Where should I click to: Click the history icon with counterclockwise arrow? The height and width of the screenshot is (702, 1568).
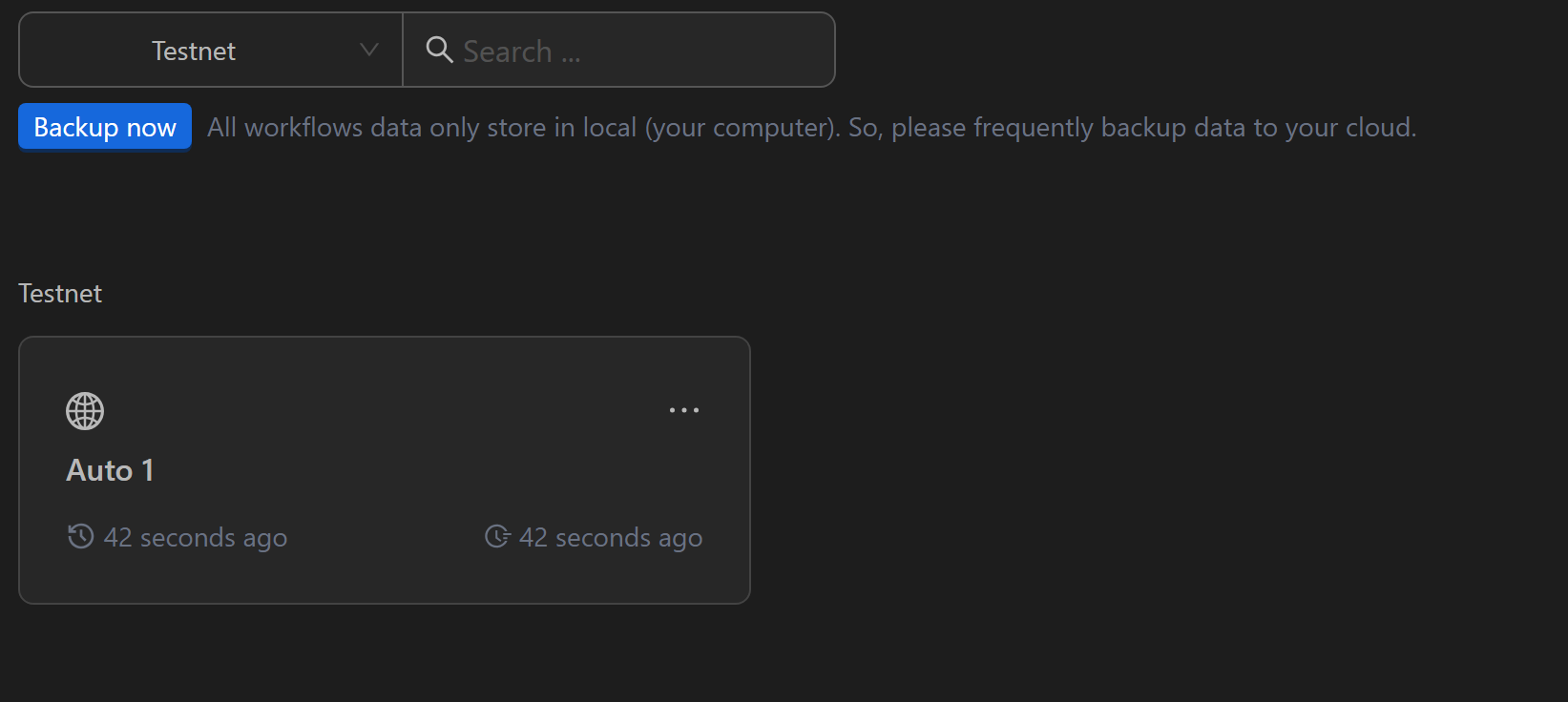point(81,536)
